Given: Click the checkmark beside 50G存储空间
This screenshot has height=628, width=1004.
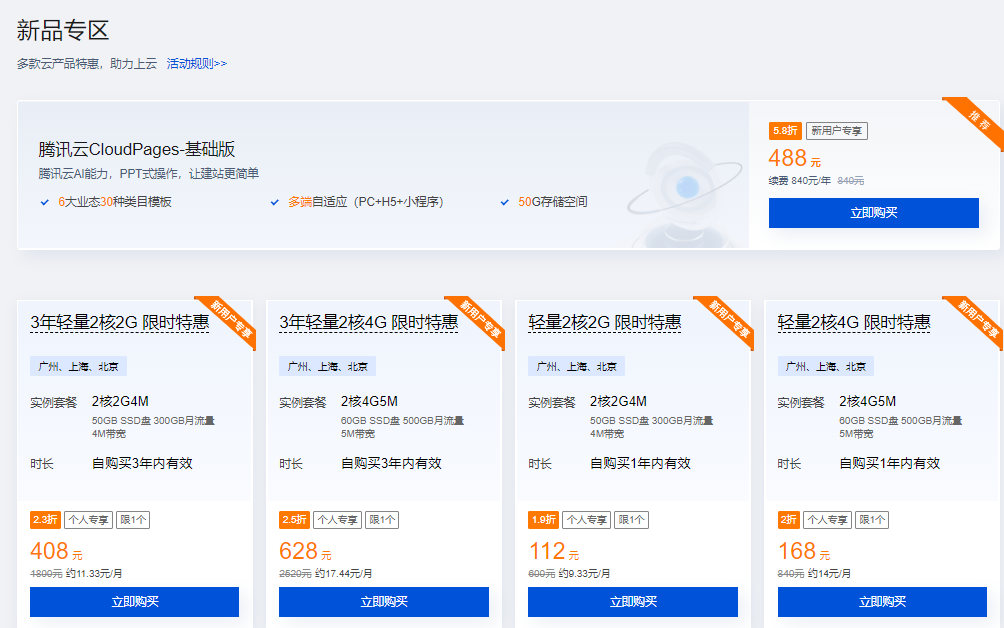Looking at the screenshot, I should click(x=505, y=202).
